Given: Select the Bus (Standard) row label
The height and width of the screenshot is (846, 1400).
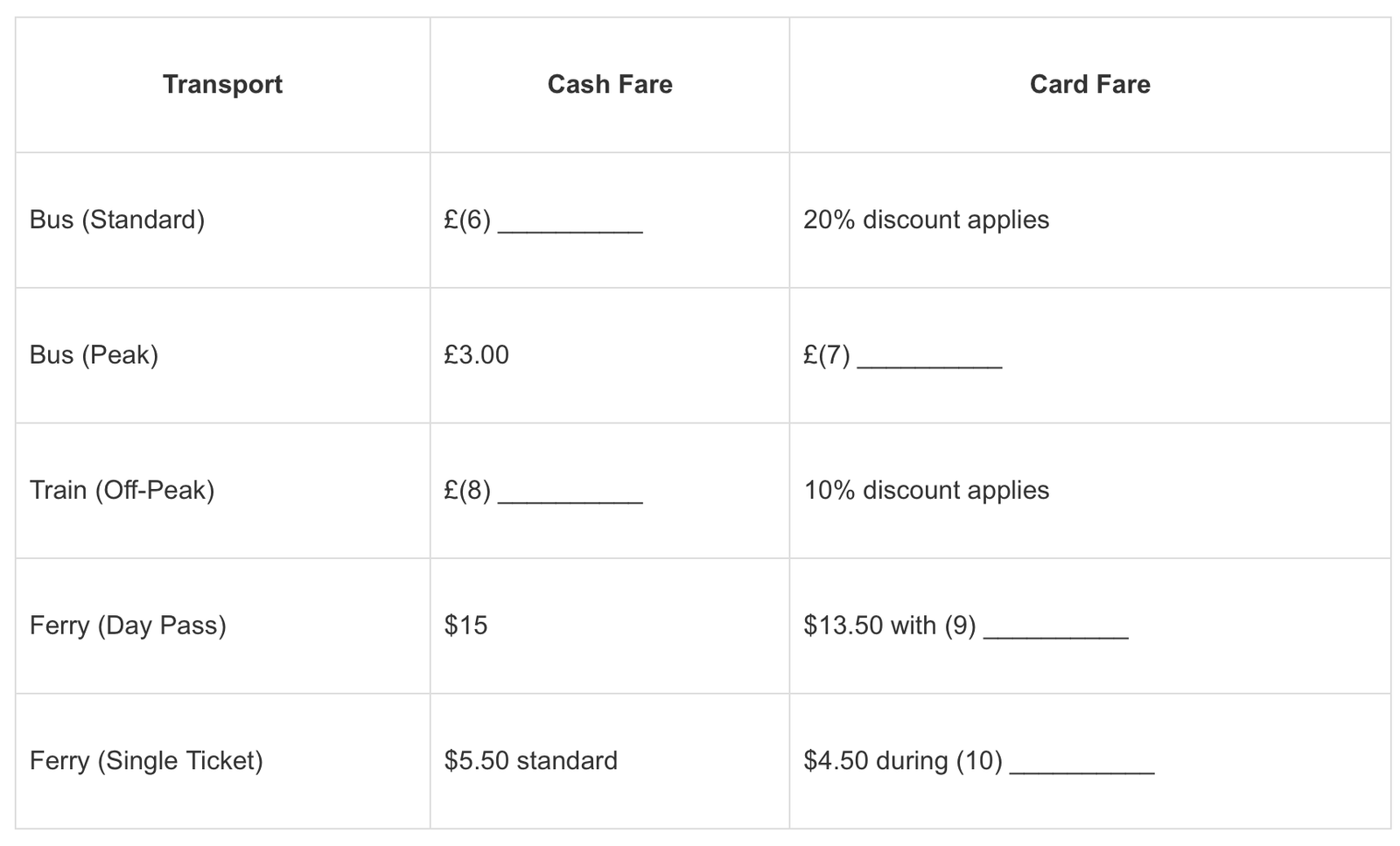Looking at the screenshot, I should point(117,220).
